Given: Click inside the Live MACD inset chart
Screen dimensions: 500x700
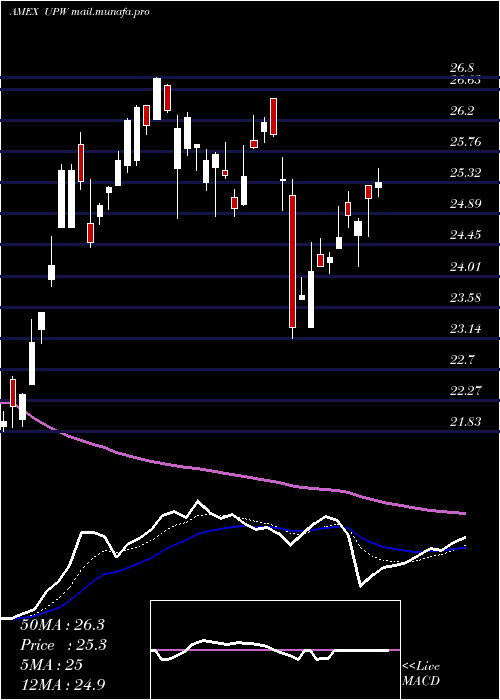Looking at the screenshot, I should pos(275,650).
